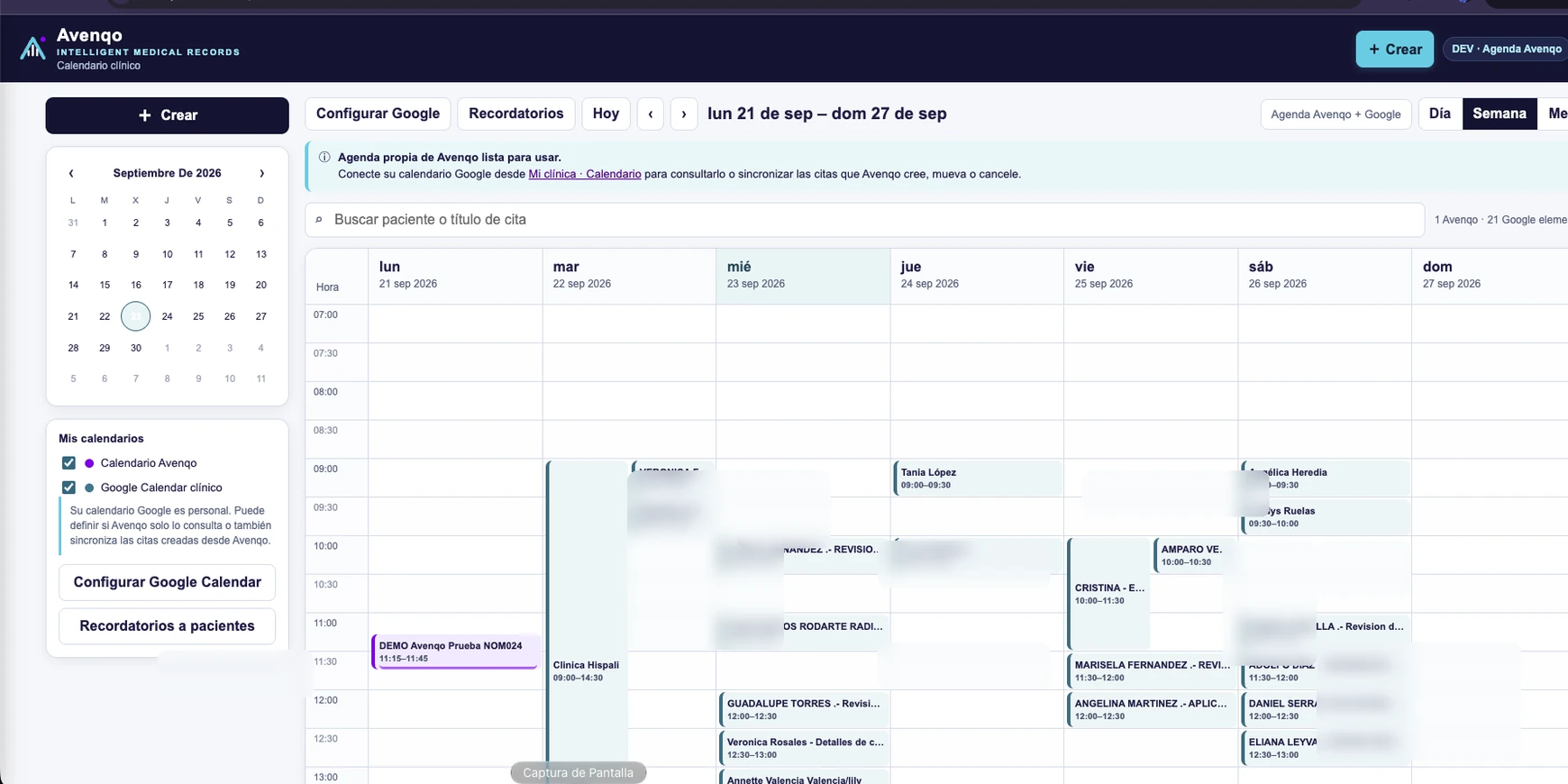
Task: Toggle the Calendario Avenqo checkbox
Action: (68, 463)
